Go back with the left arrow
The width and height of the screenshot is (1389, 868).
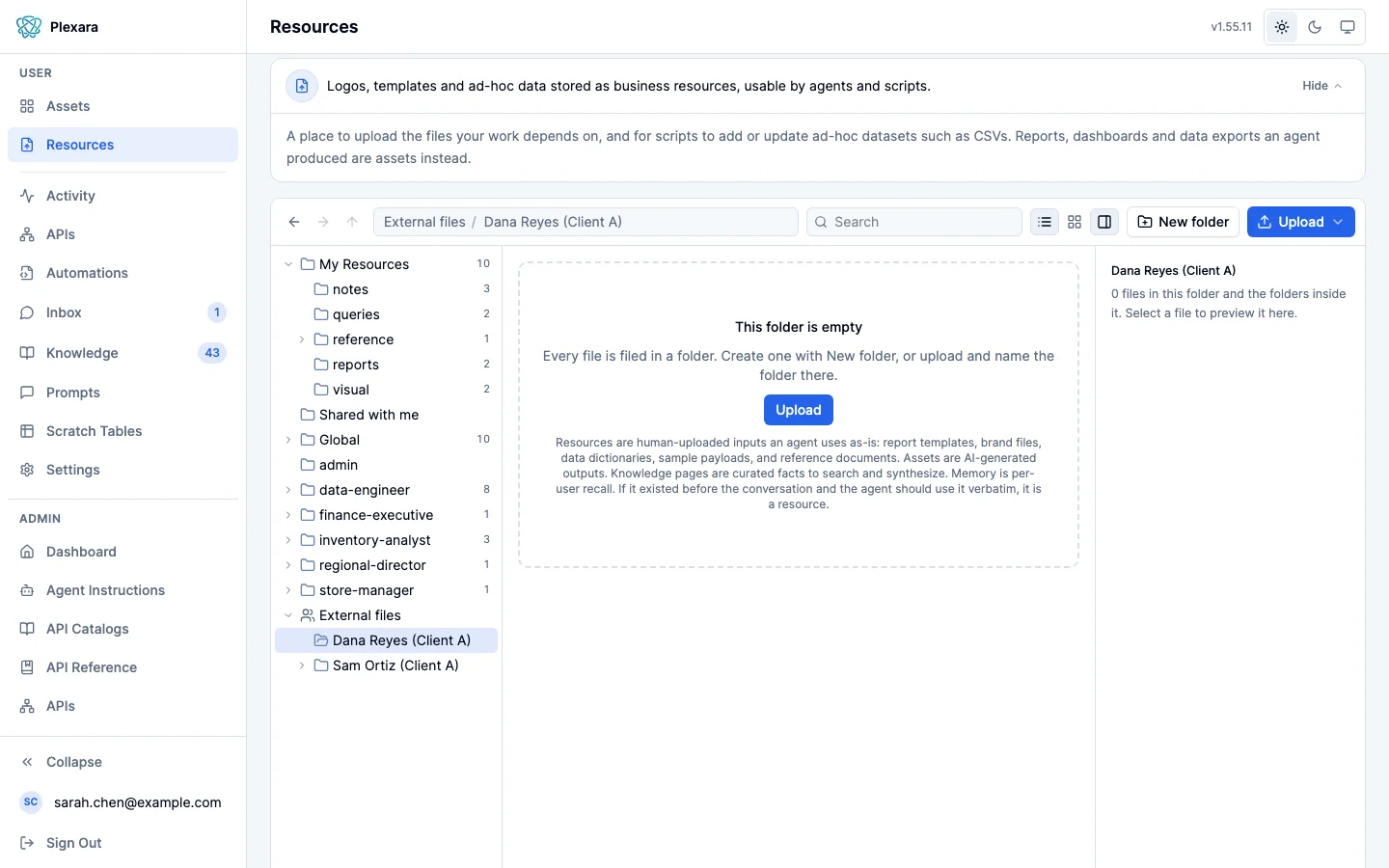(294, 222)
